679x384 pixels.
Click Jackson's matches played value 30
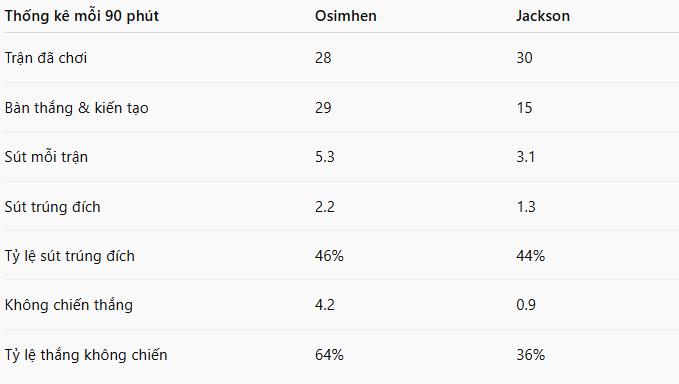click(x=524, y=58)
